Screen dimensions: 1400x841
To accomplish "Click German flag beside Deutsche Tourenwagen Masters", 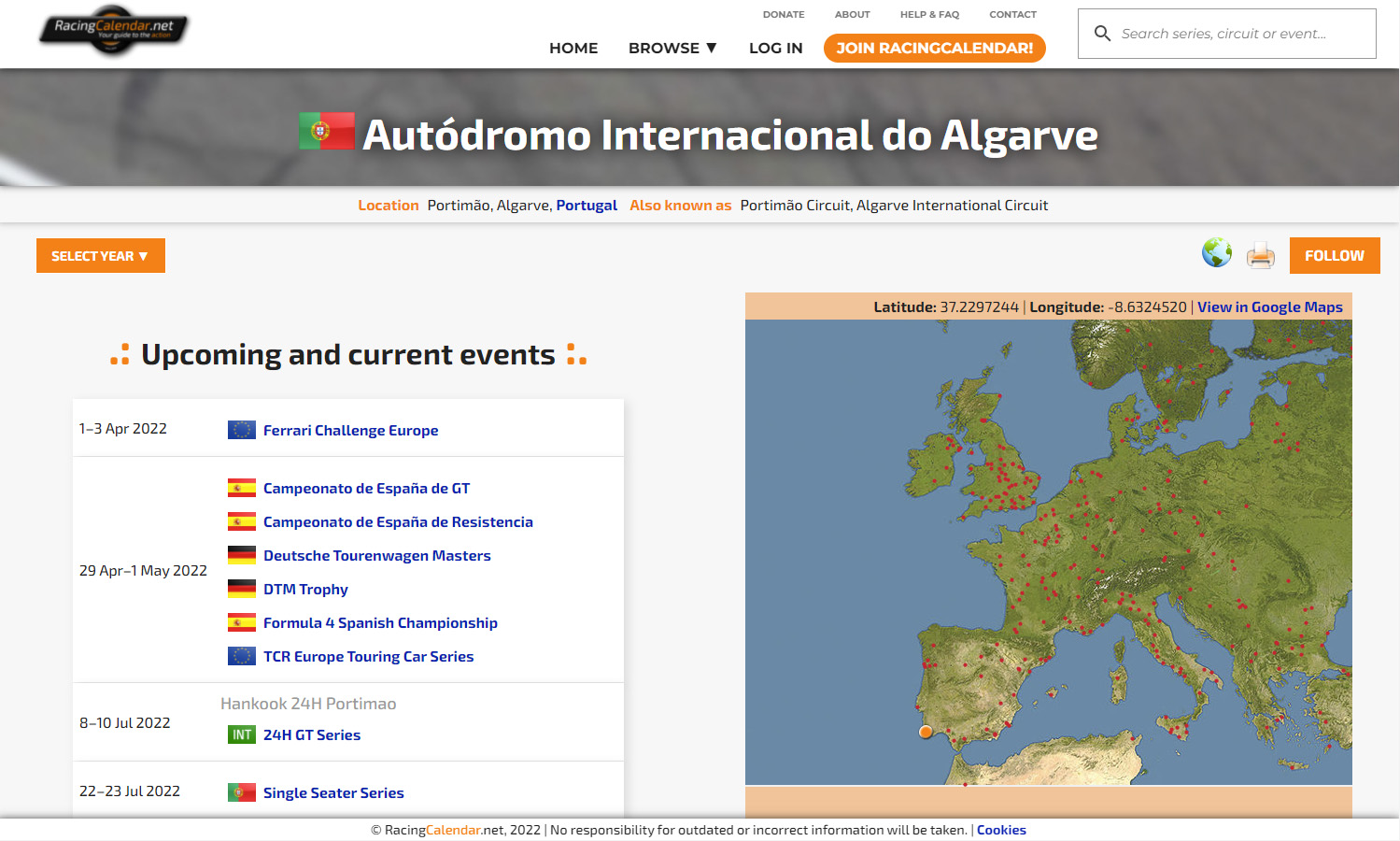I will (x=242, y=555).
